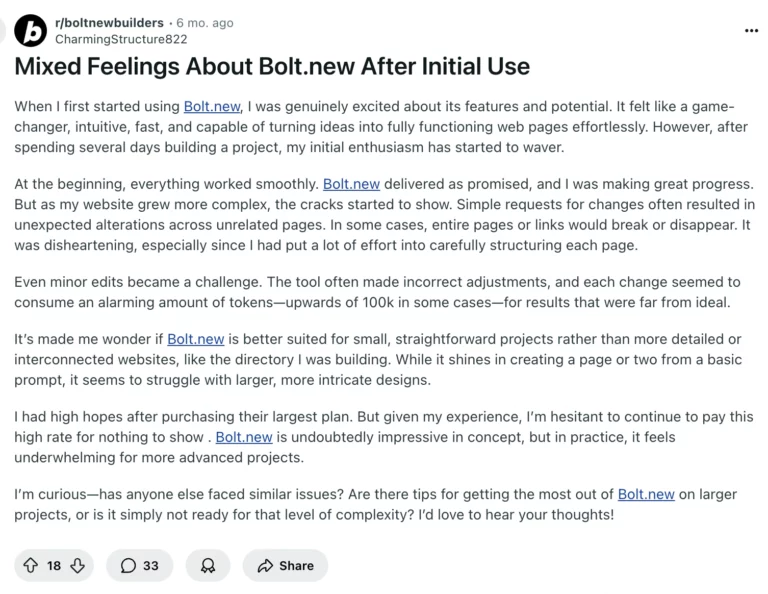Share this post
The height and width of the screenshot is (594, 768).
point(285,565)
